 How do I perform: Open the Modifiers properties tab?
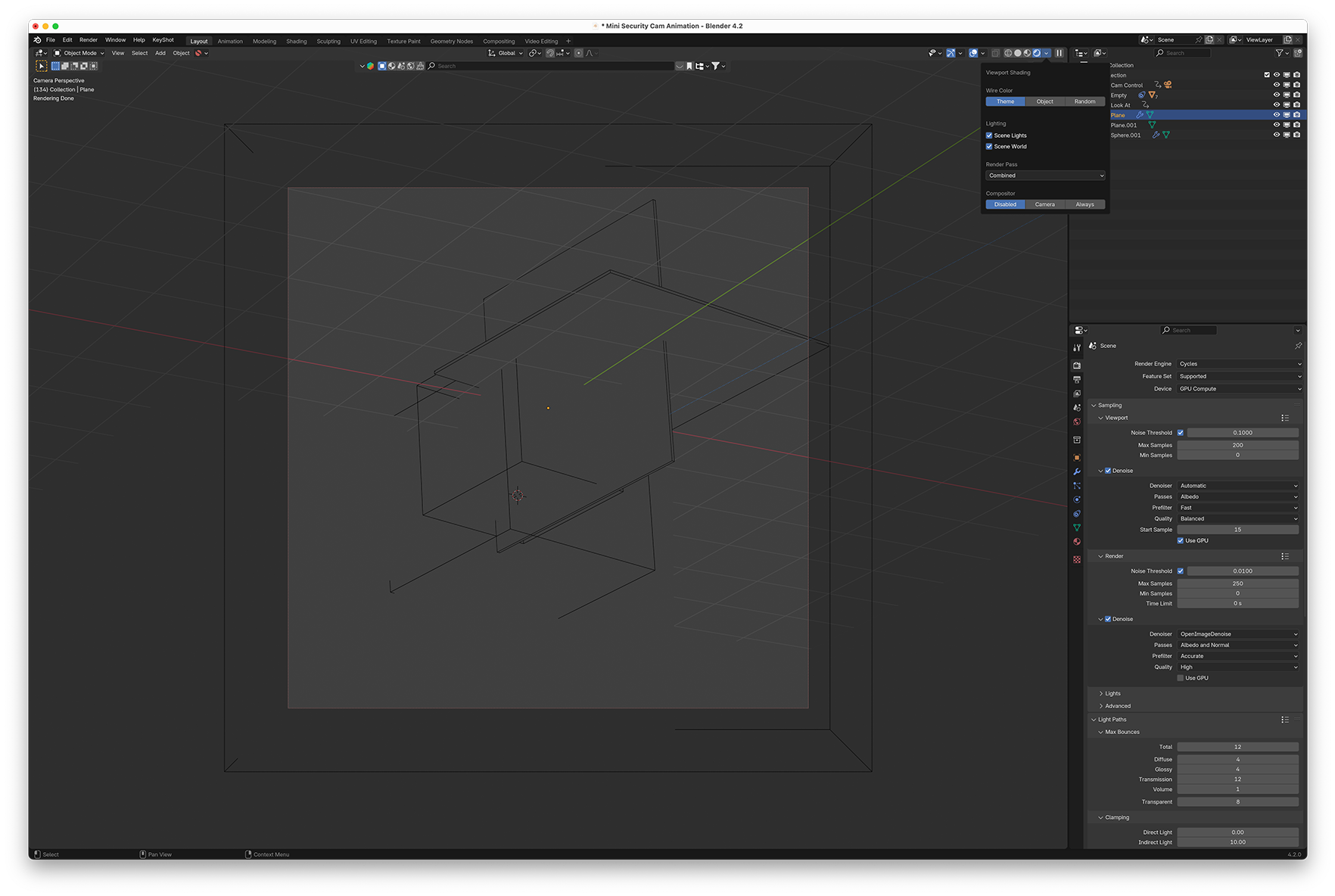click(x=1077, y=471)
